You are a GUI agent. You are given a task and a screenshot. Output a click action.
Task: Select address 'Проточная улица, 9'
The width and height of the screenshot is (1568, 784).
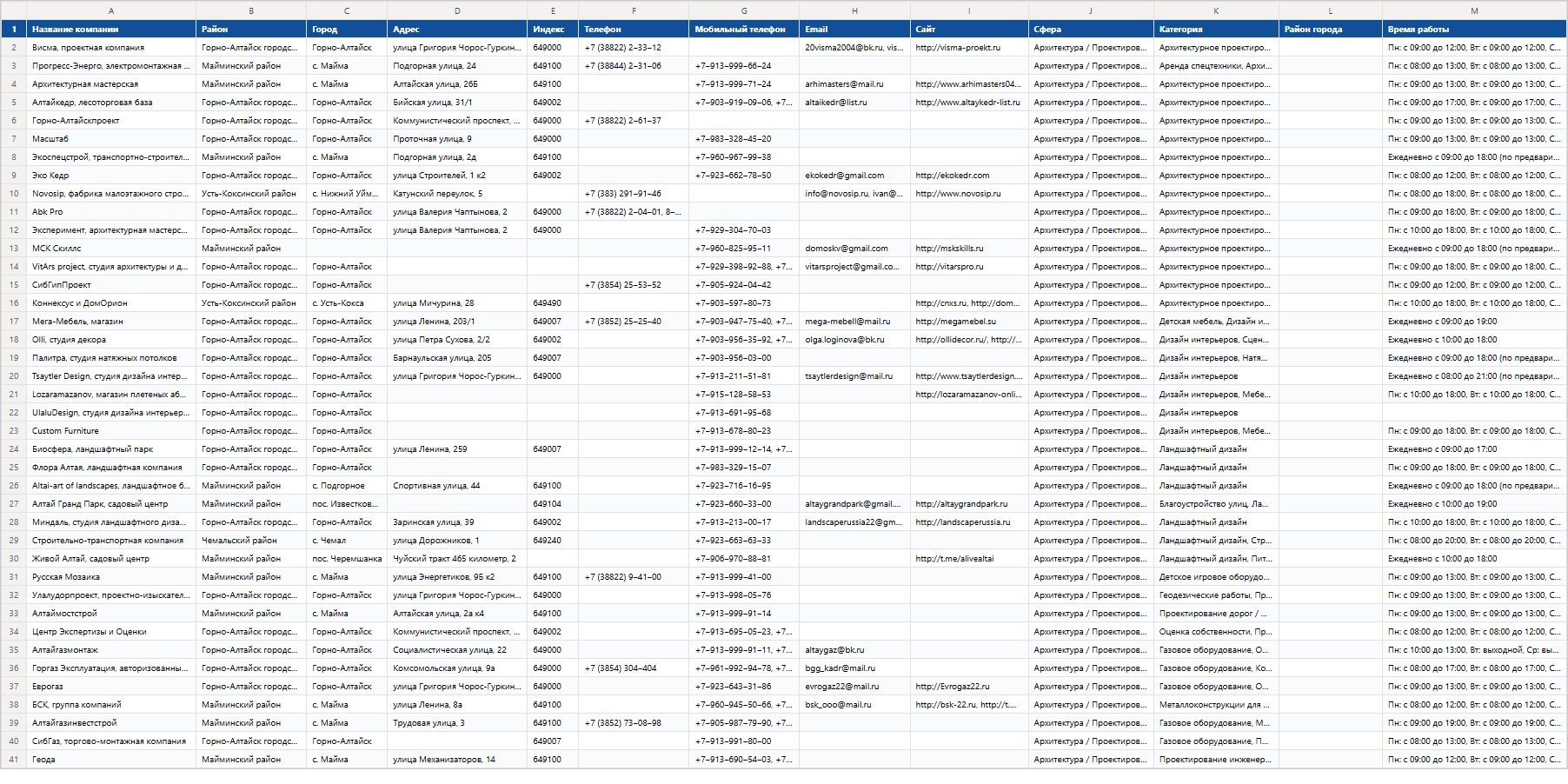click(x=457, y=139)
